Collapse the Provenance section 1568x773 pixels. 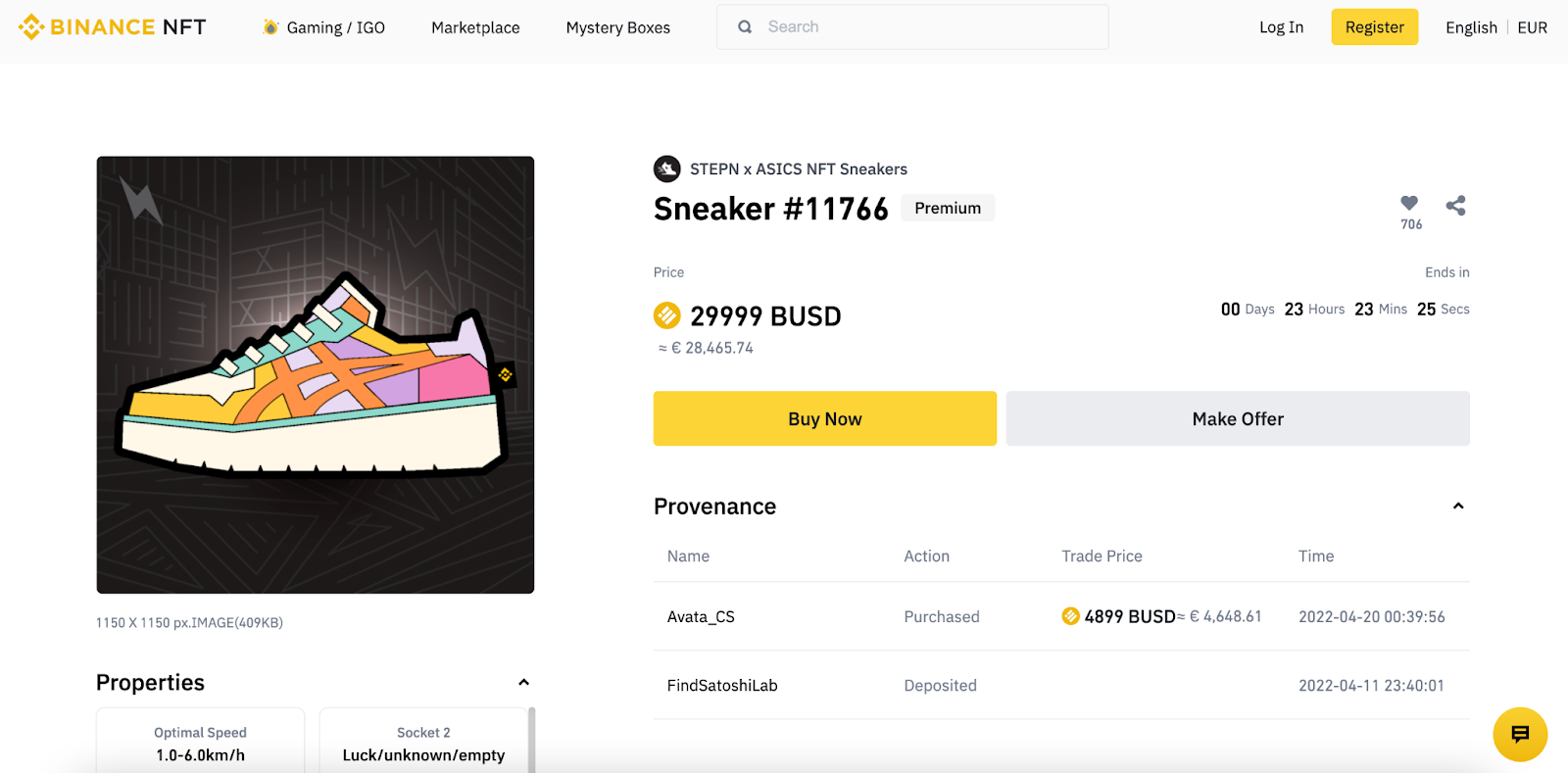click(1457, 507)
